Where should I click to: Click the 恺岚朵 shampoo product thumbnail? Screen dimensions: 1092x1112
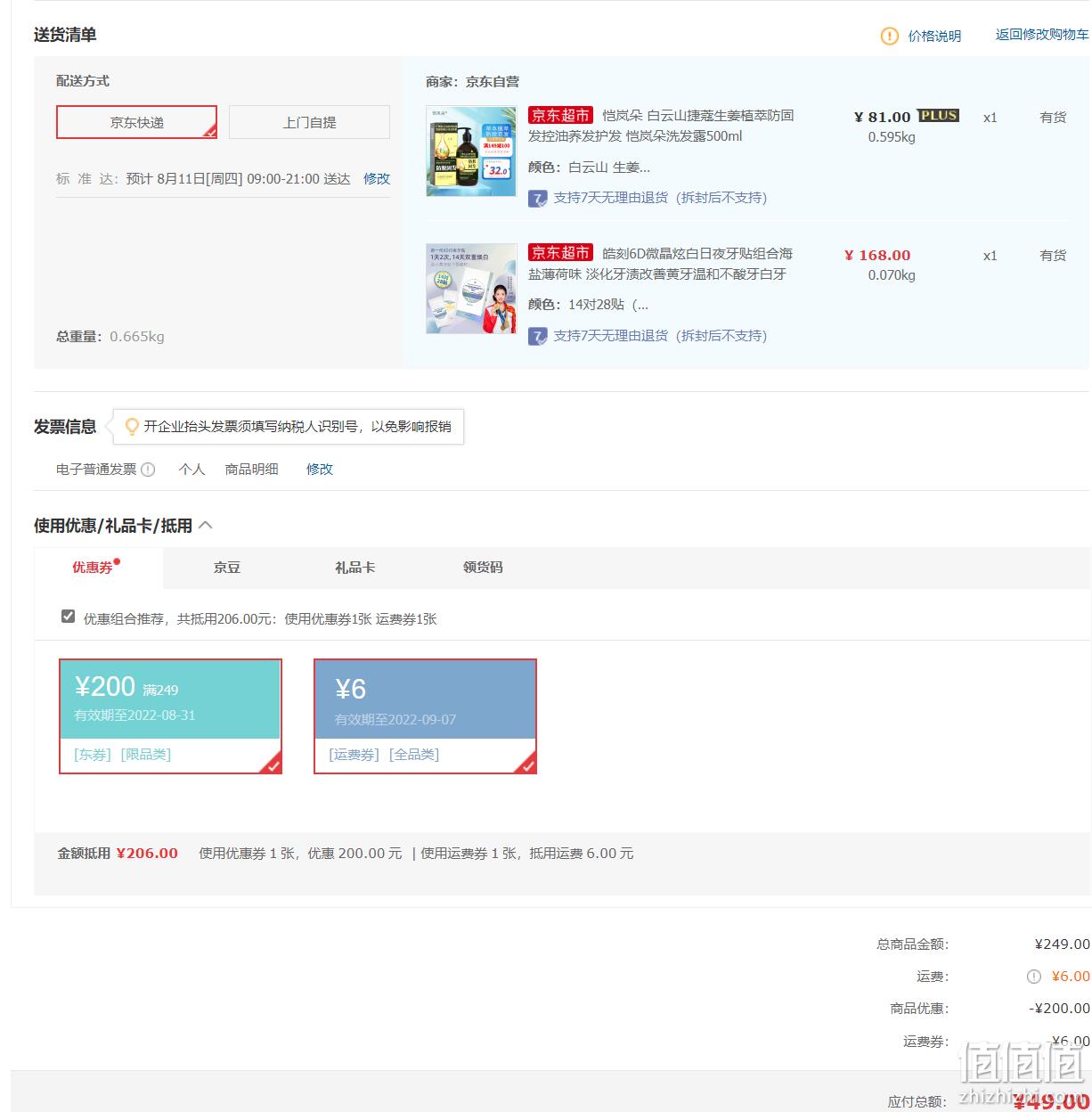coord(471,151)
